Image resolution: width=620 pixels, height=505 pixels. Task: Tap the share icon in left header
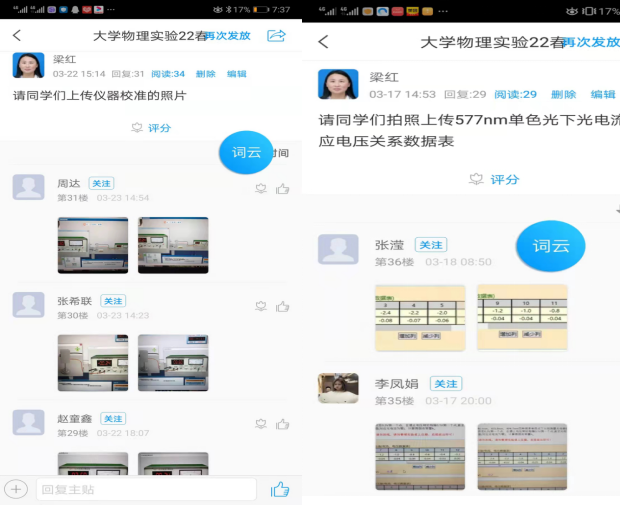pos(276,35)
